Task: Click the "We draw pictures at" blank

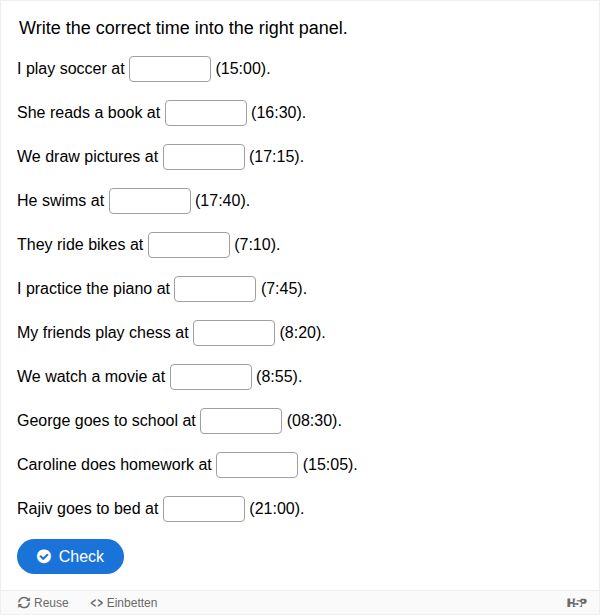Action: point(203,157)
